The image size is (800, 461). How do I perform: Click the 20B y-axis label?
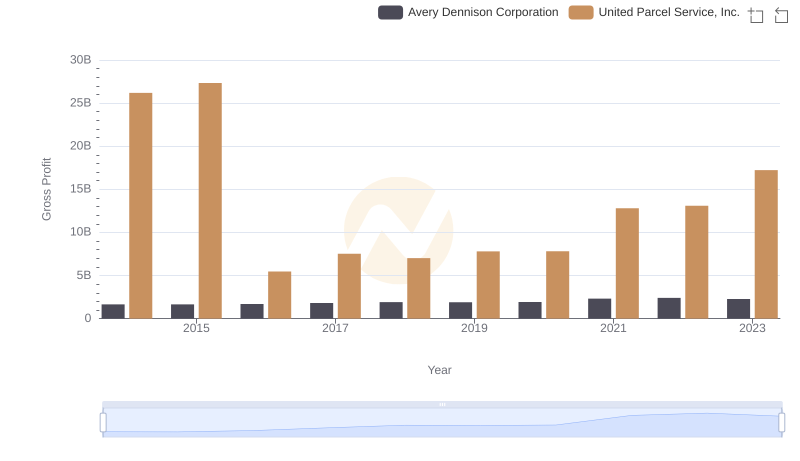coord(81,146)
